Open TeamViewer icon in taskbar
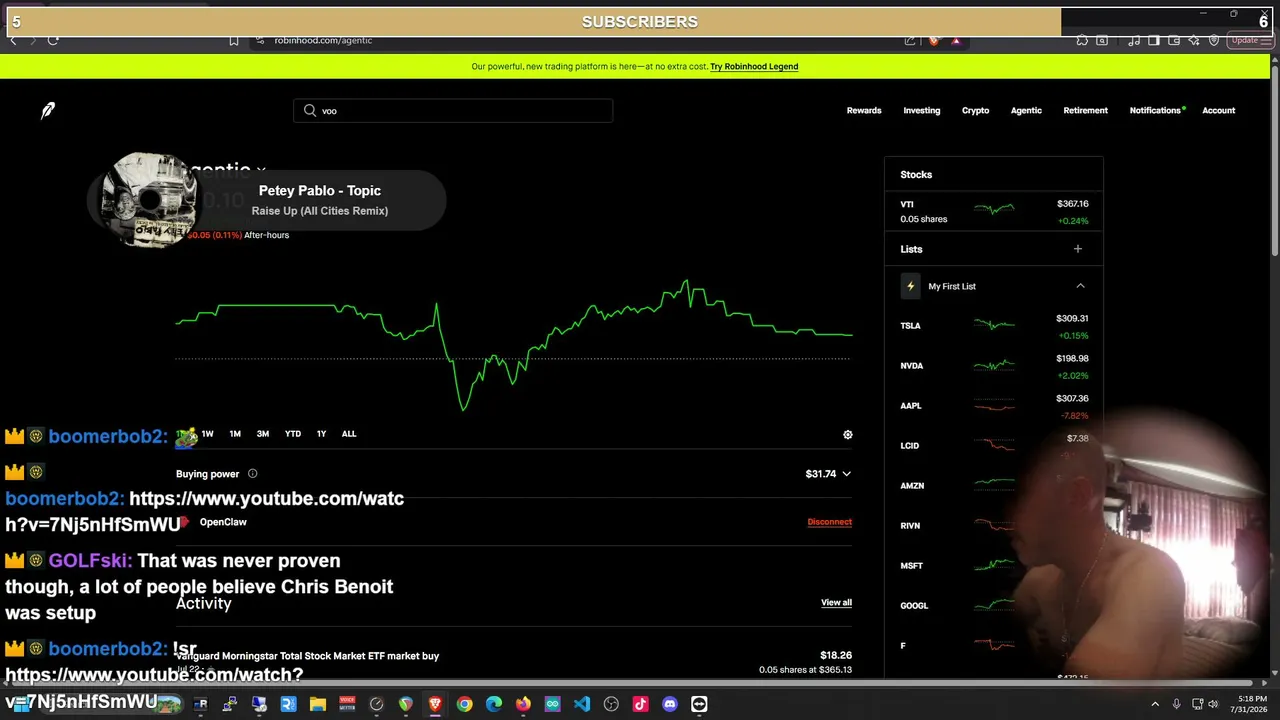Screen dimensions: 1280x720 (x=699, y=704)
